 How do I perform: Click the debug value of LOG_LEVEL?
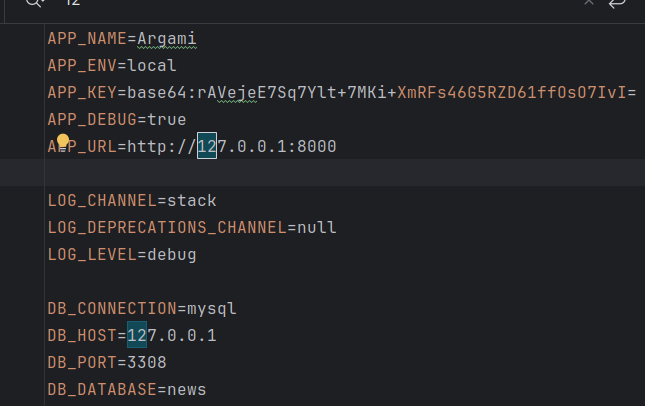[x=172, y=255]
